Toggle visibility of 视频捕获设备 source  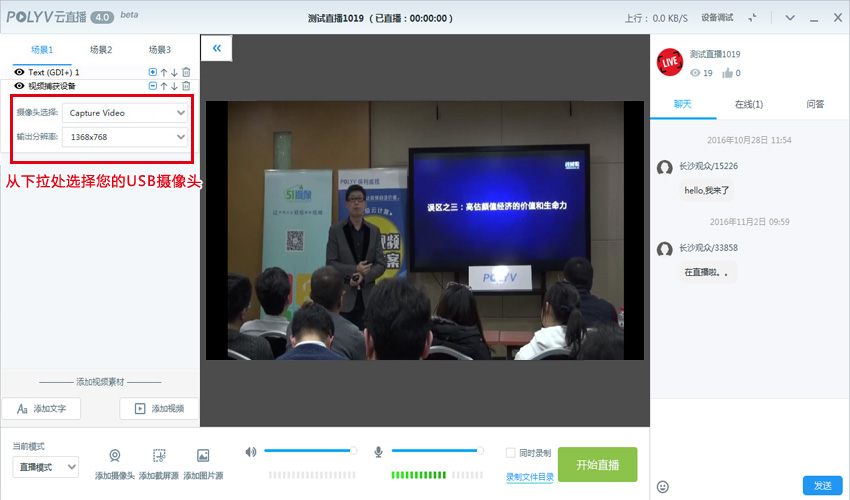(x=19, y=86)
